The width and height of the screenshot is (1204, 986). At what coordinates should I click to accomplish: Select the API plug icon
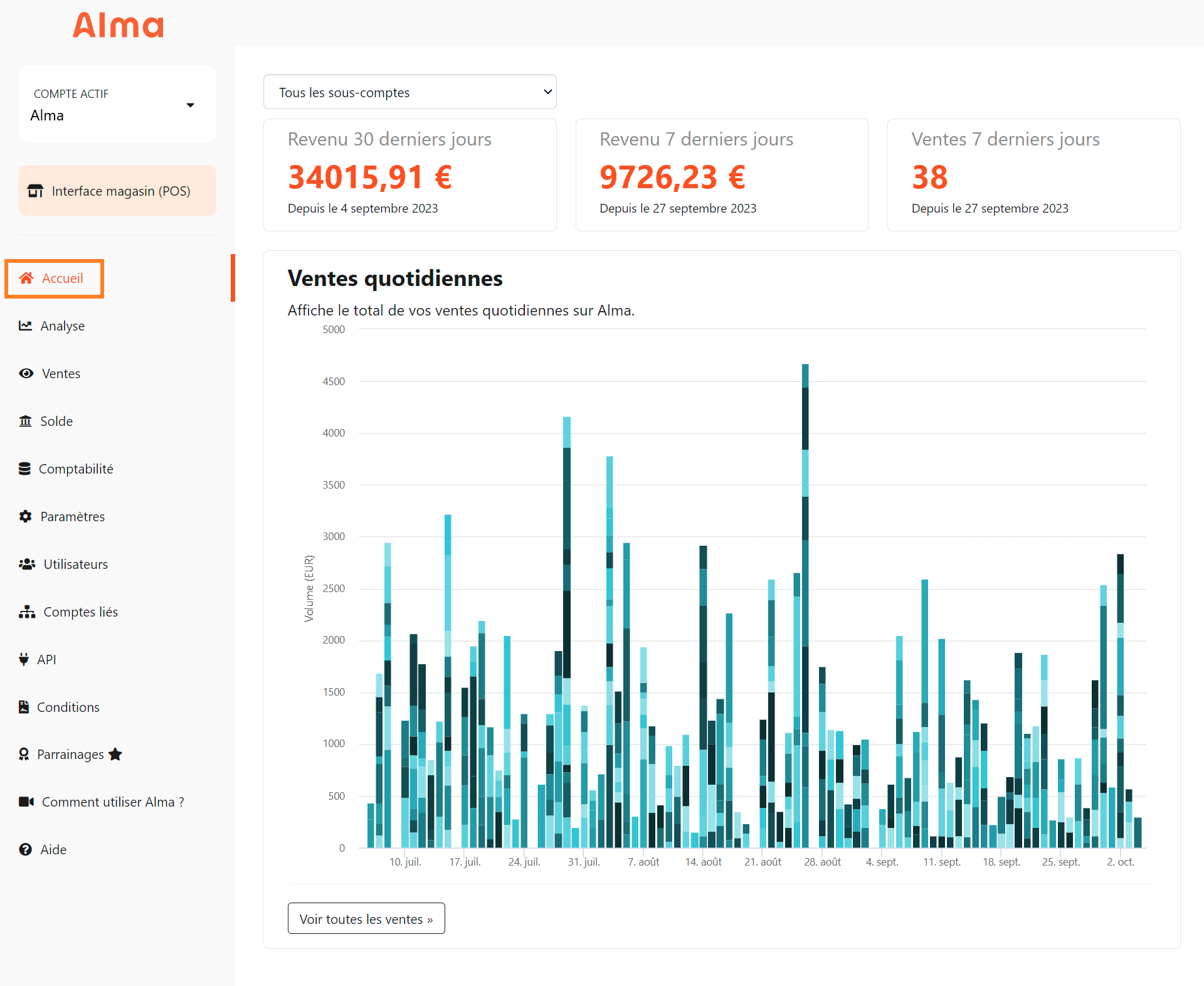click(x=23, y=659)
